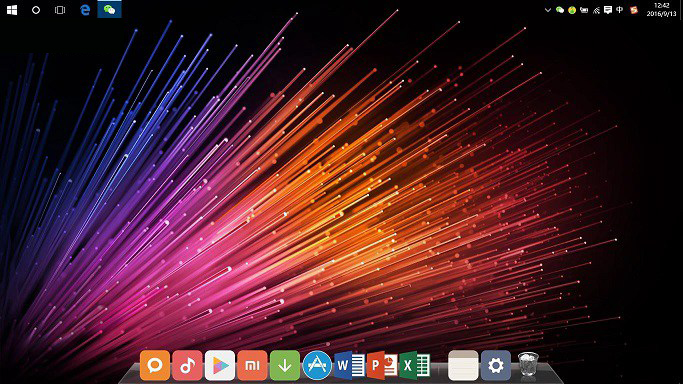This screenshot has height=384, width=683.
Task: Launch Microsoft Edge from the taskbar
Action: point(85,10)
